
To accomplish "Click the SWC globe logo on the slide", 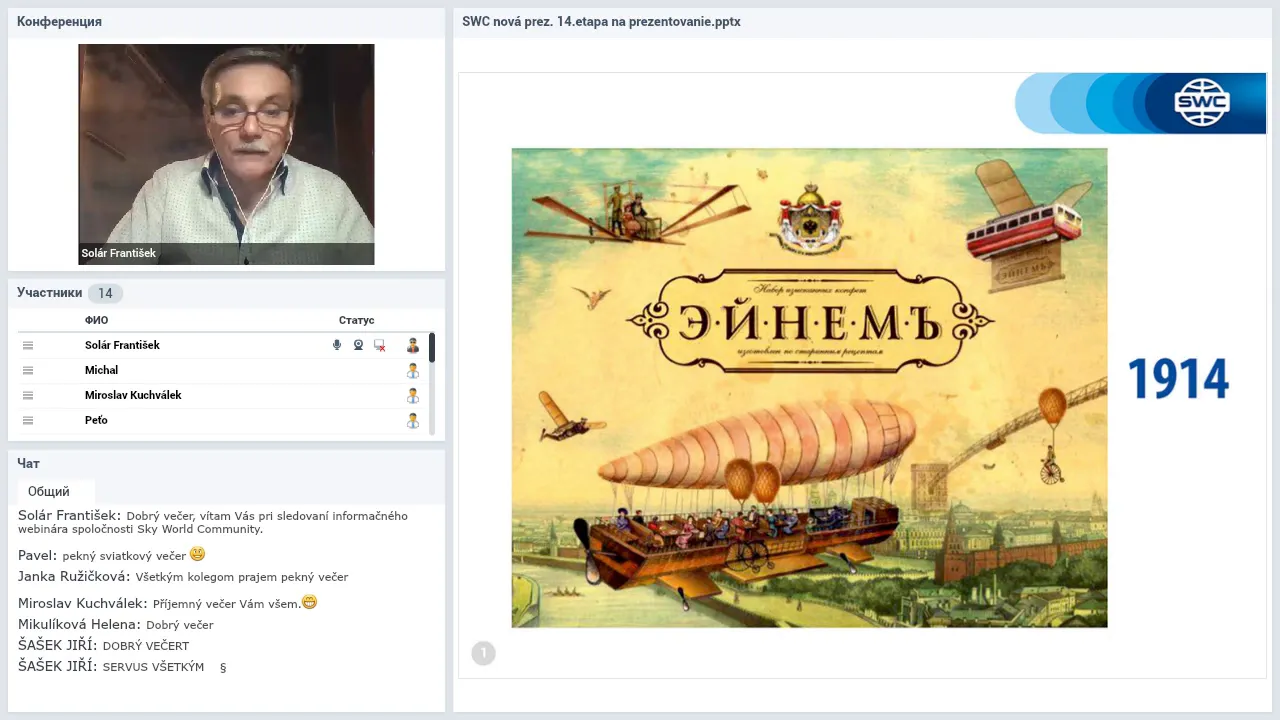I will (x=1202, y=102).
